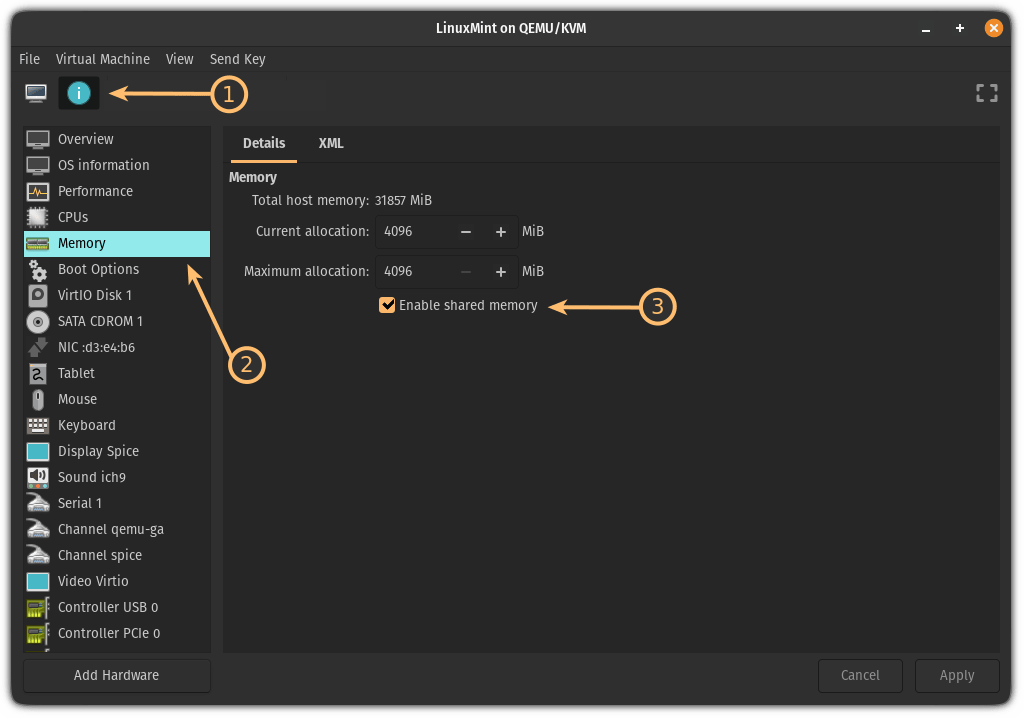This screenshot has height=718, width=1024.
Task: Open the Virtual Machine menu
Action: [102, 59]
